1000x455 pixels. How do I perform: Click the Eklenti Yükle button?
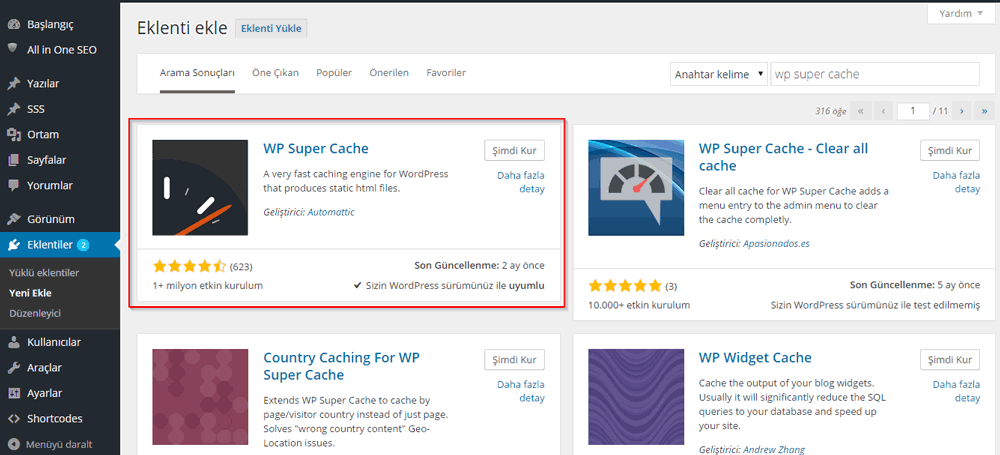point(271,28)
